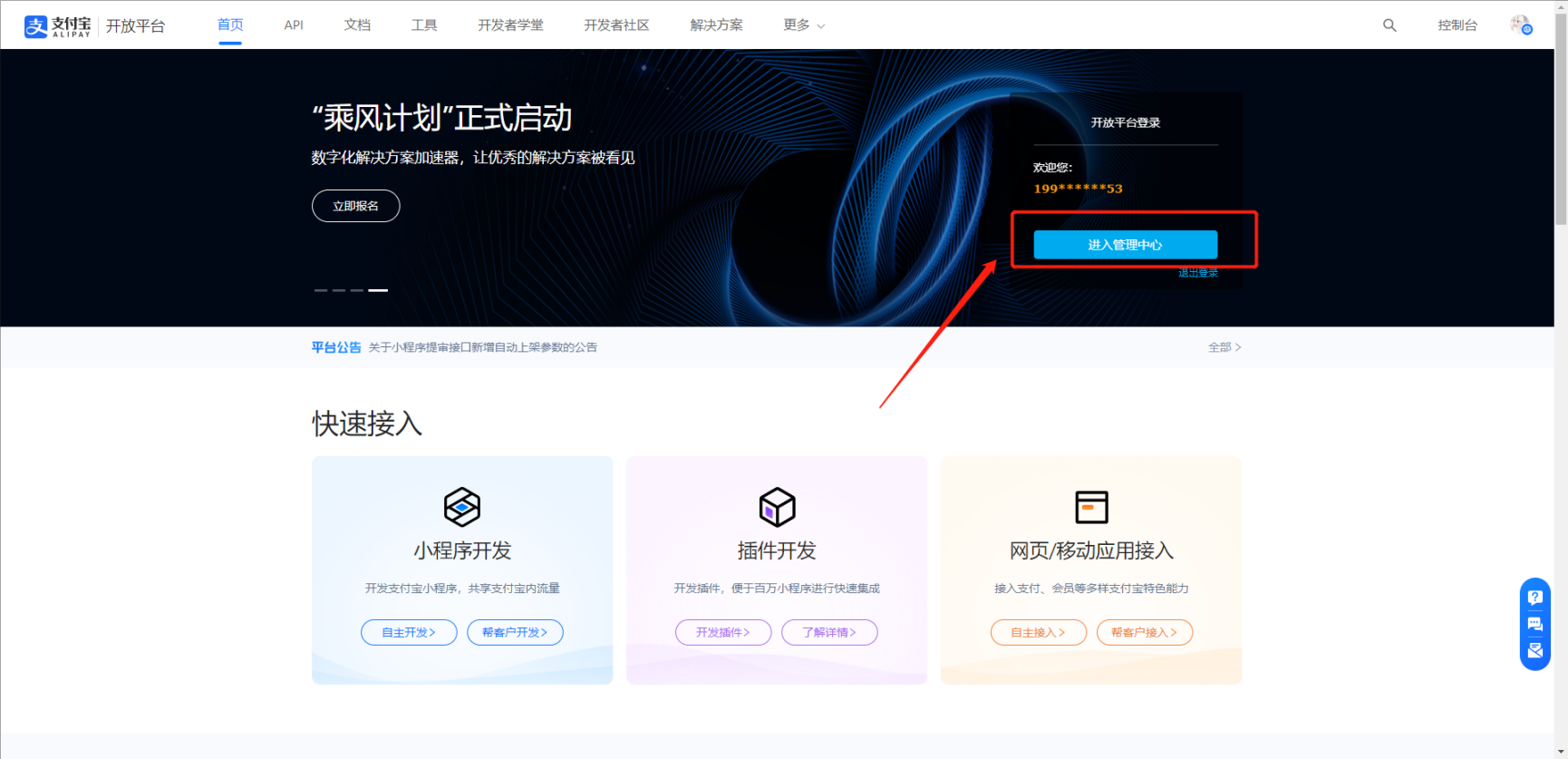The height and width of the screenshot is (759, 1568).
Task: Expand the 更多 dropdown menu
Action: point(804,25)
